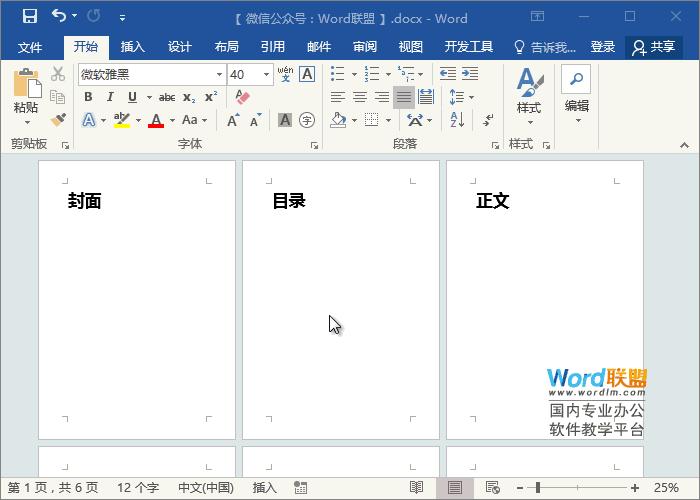The height and width of the screenshot is (500, 700).
Task: Insert enclosed character 字 icon
Action: pos(307,120)
